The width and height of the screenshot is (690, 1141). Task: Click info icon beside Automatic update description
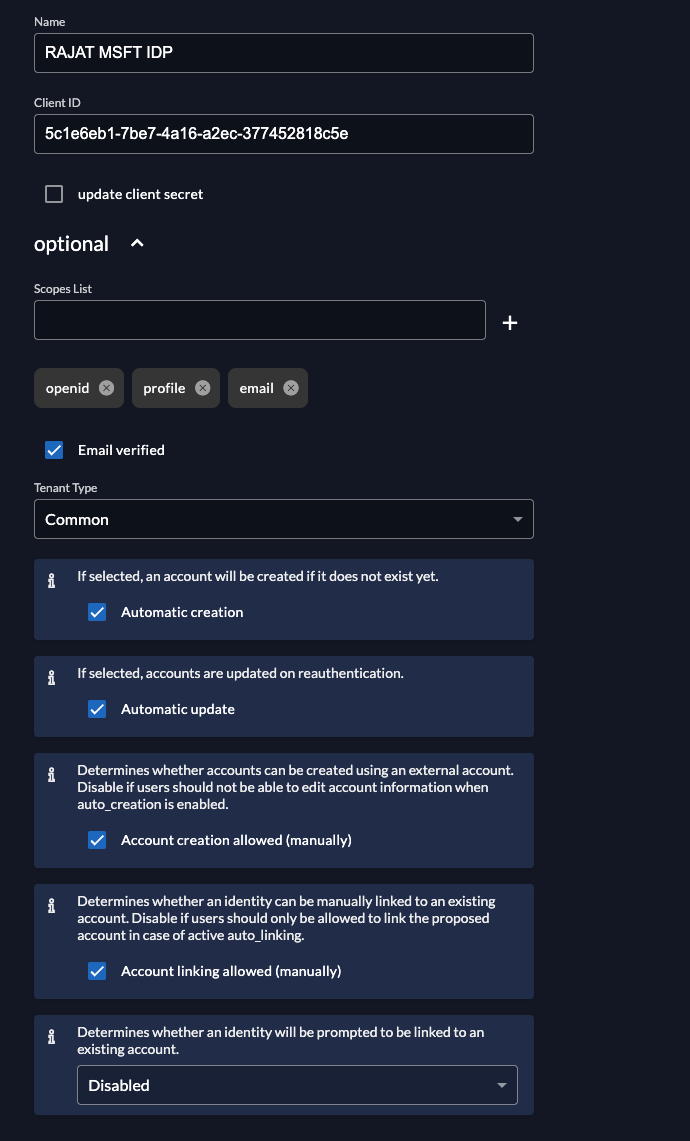(52, 678)
